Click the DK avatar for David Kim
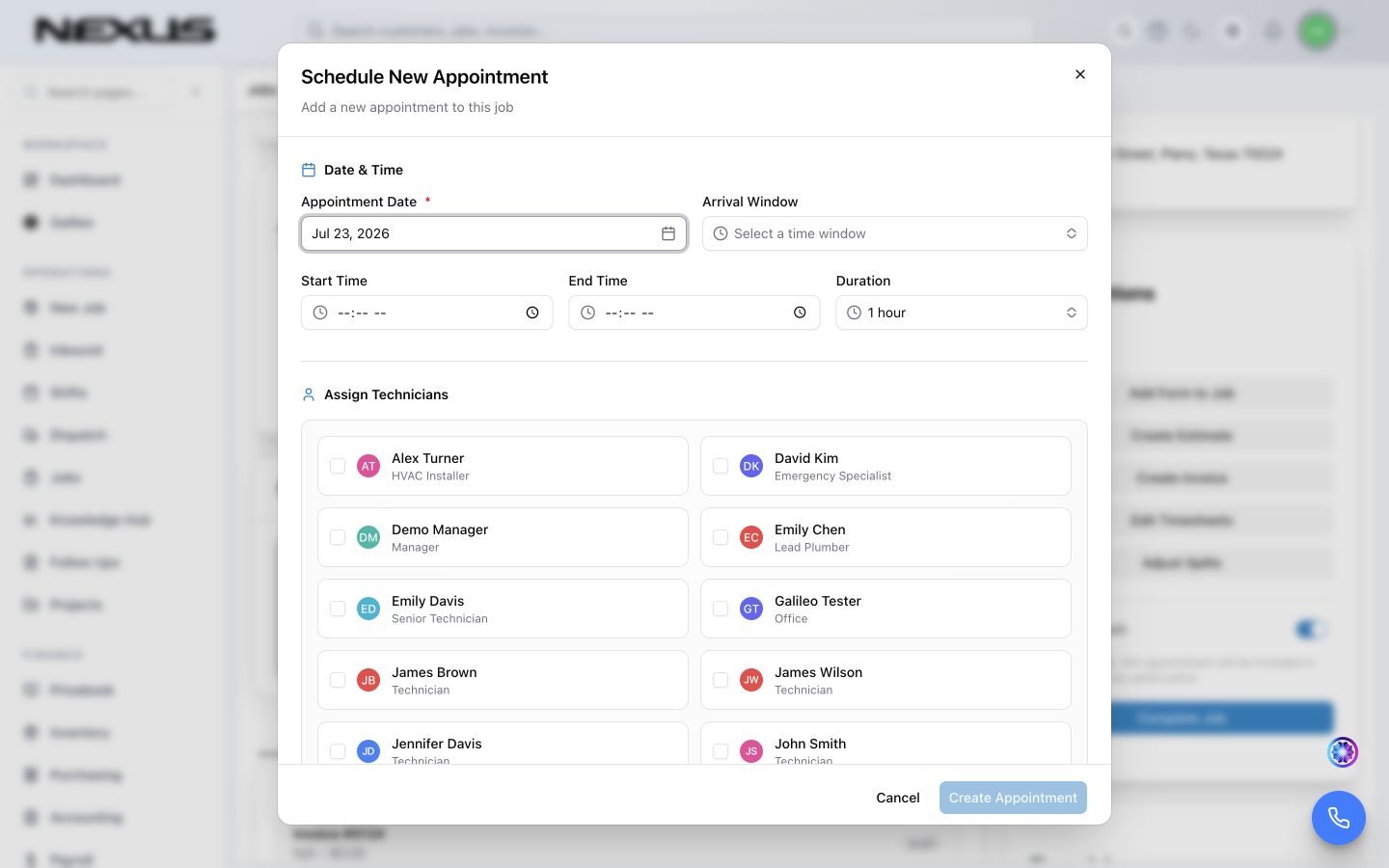This screenshot has width=1389, height=868. coord(751,466)
